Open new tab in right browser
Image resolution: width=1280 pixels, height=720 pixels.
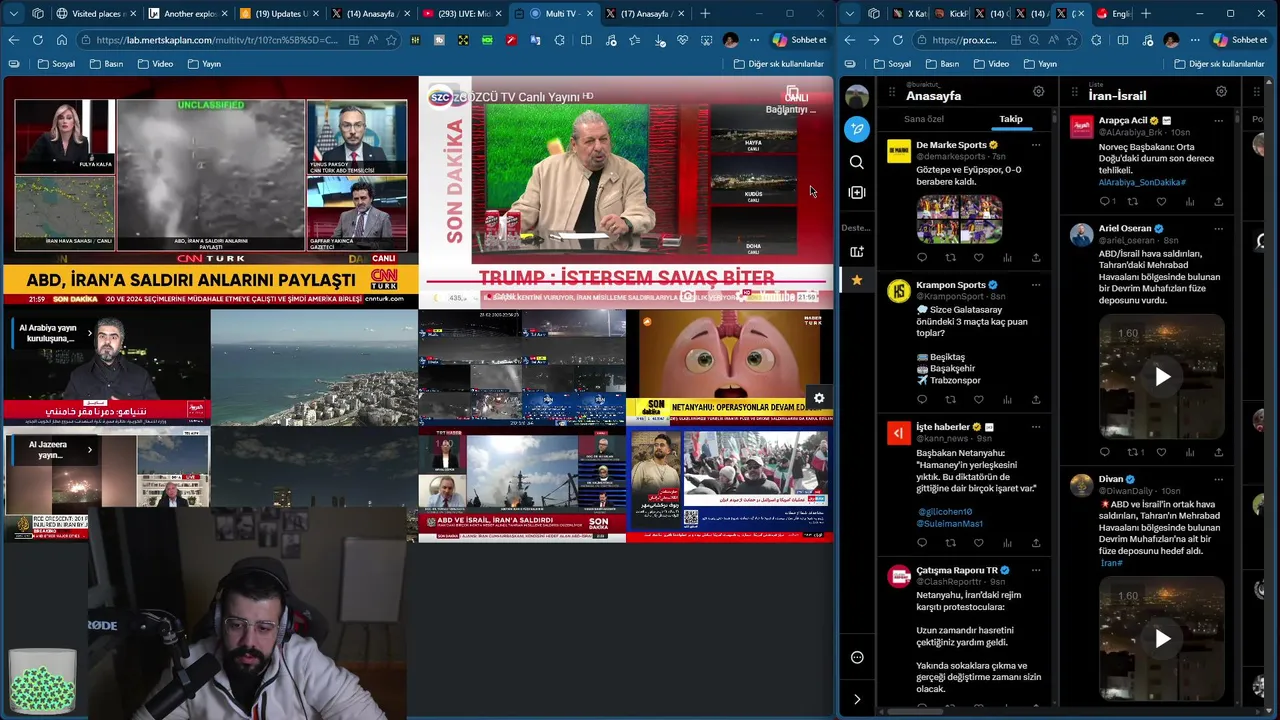(x=1146, y=13)
